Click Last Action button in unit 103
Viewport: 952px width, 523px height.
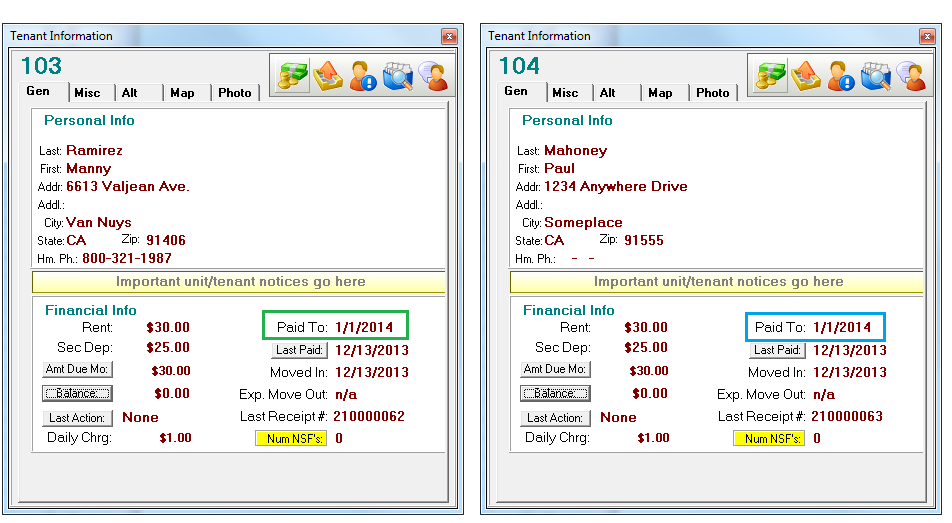click(77, 418)
